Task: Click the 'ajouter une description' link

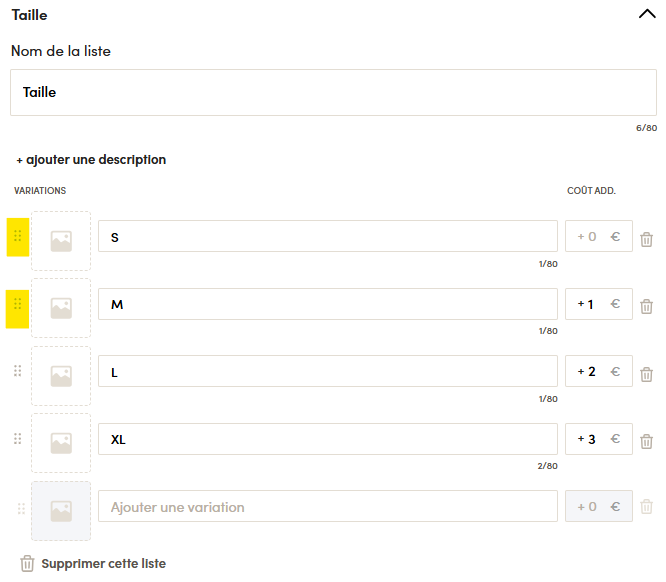Action: [91, 160]
